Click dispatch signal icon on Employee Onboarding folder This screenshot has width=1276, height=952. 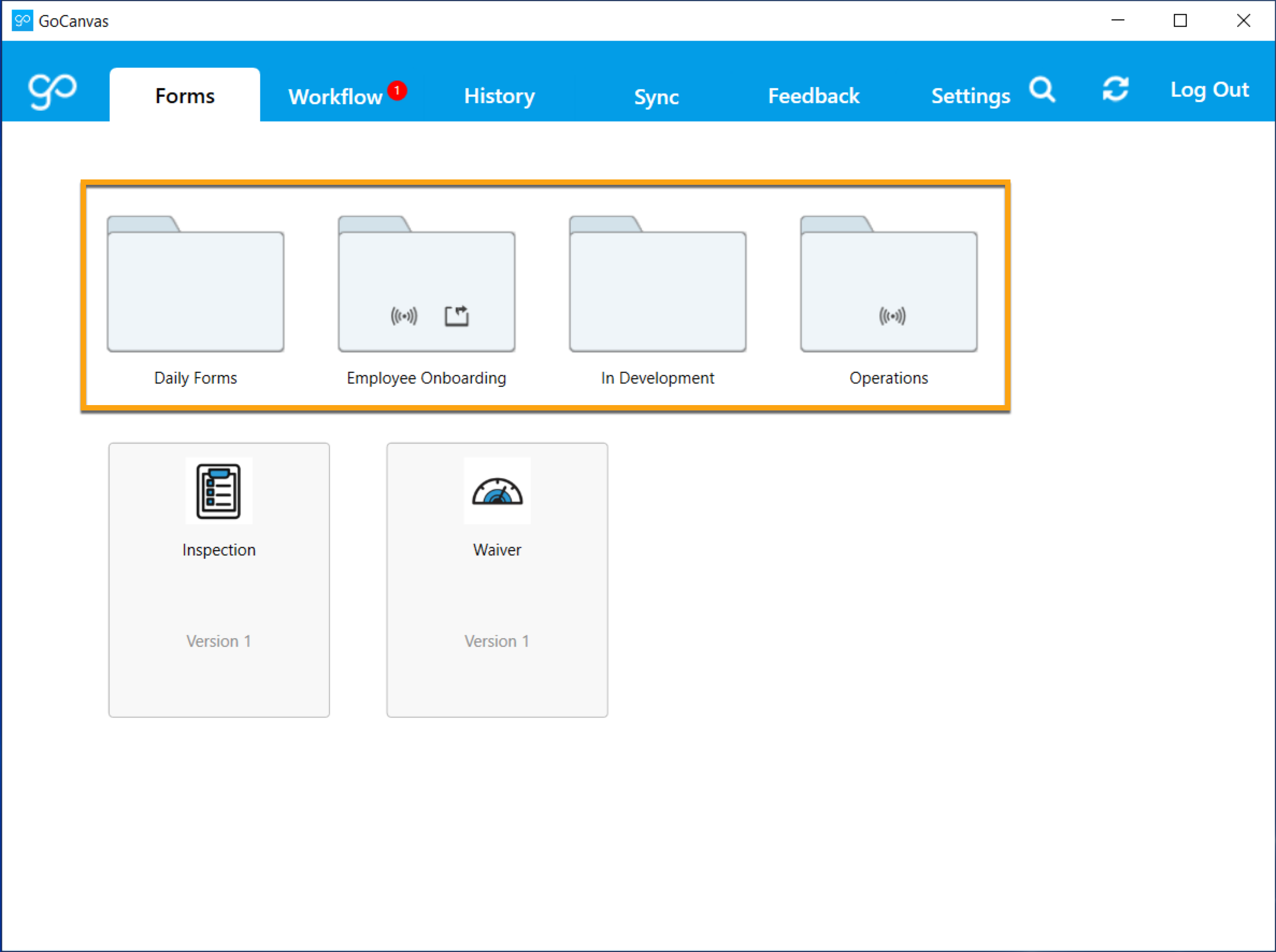[404, 316]
